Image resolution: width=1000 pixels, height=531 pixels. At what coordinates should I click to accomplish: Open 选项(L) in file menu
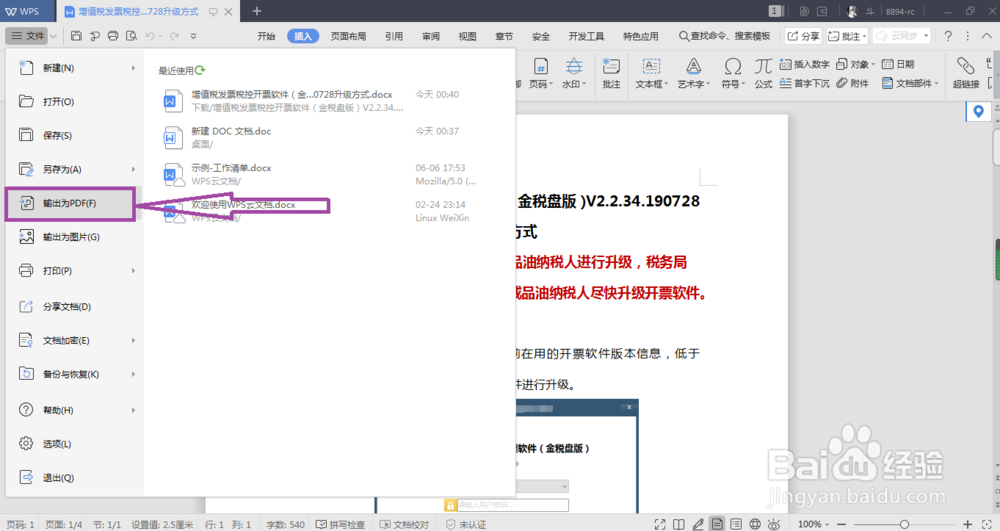74,444
